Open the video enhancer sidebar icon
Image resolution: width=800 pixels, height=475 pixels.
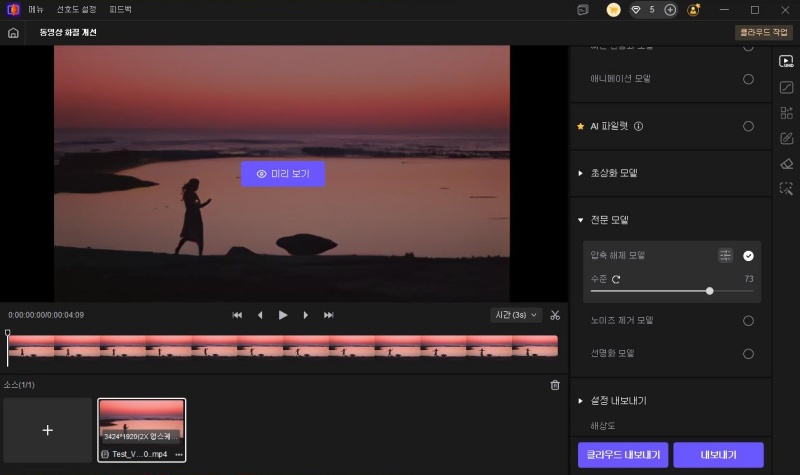(786, 60)
